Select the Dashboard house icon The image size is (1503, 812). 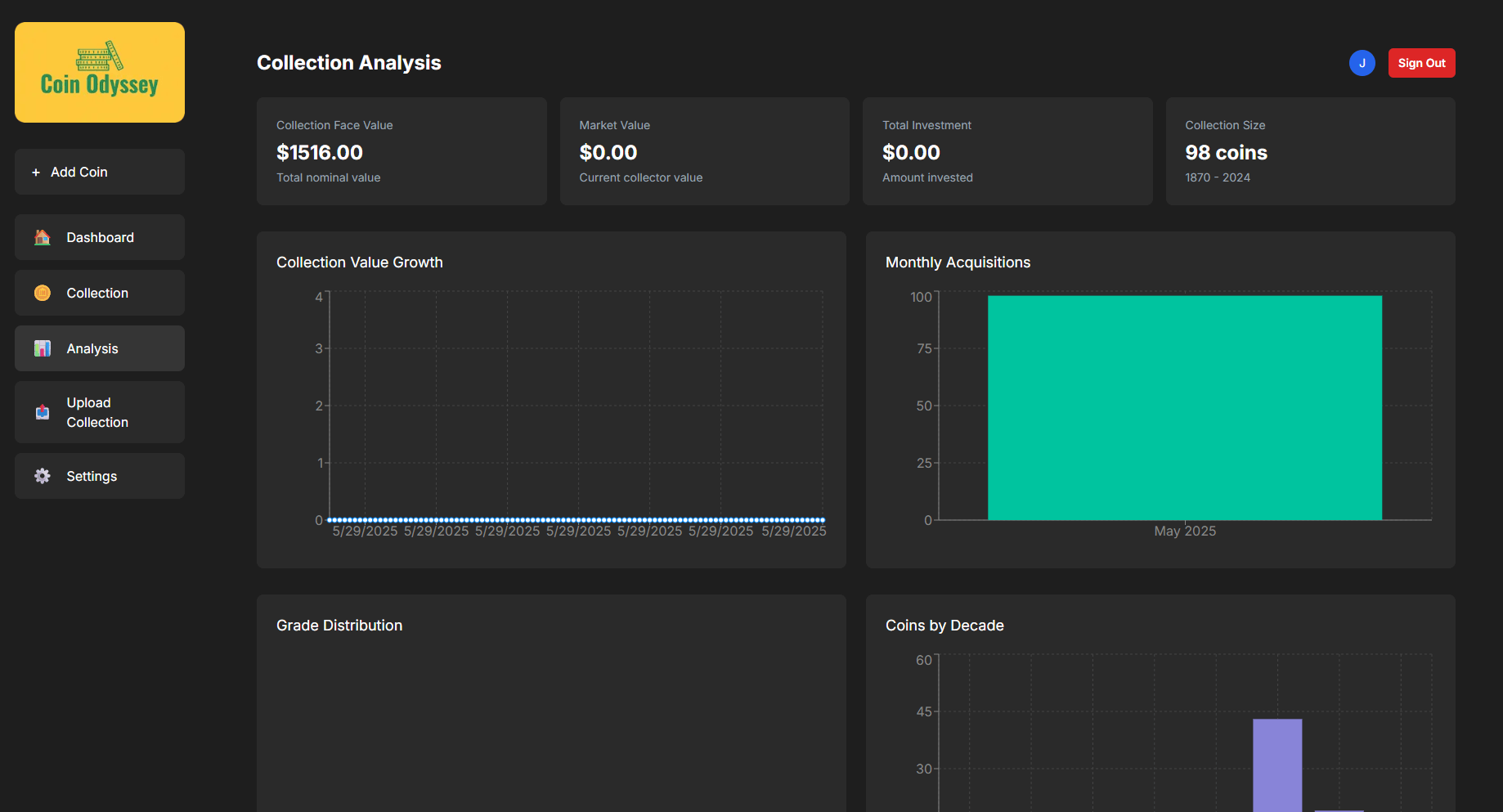(42, 237)
